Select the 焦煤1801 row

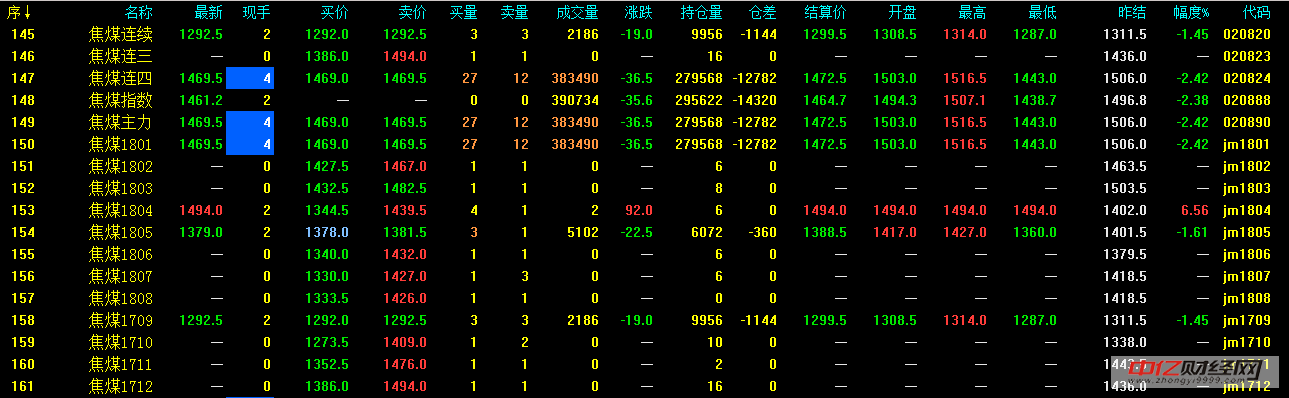tap(644, 144)
